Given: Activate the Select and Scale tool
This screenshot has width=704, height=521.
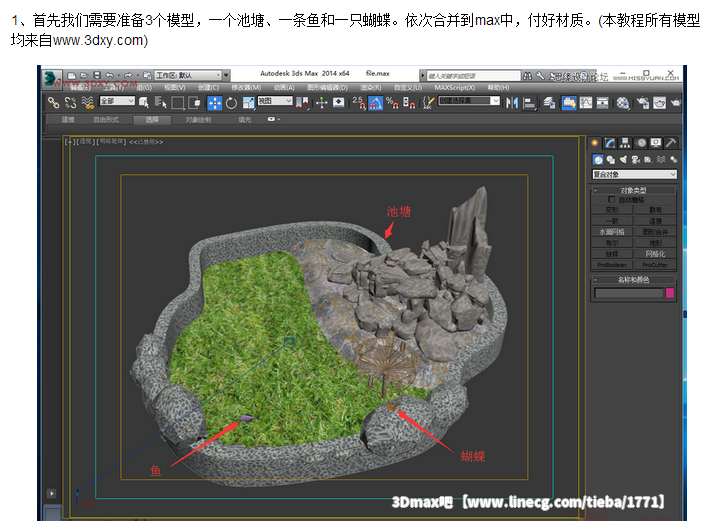Looking at the screenshot, I should coord(248,103).
